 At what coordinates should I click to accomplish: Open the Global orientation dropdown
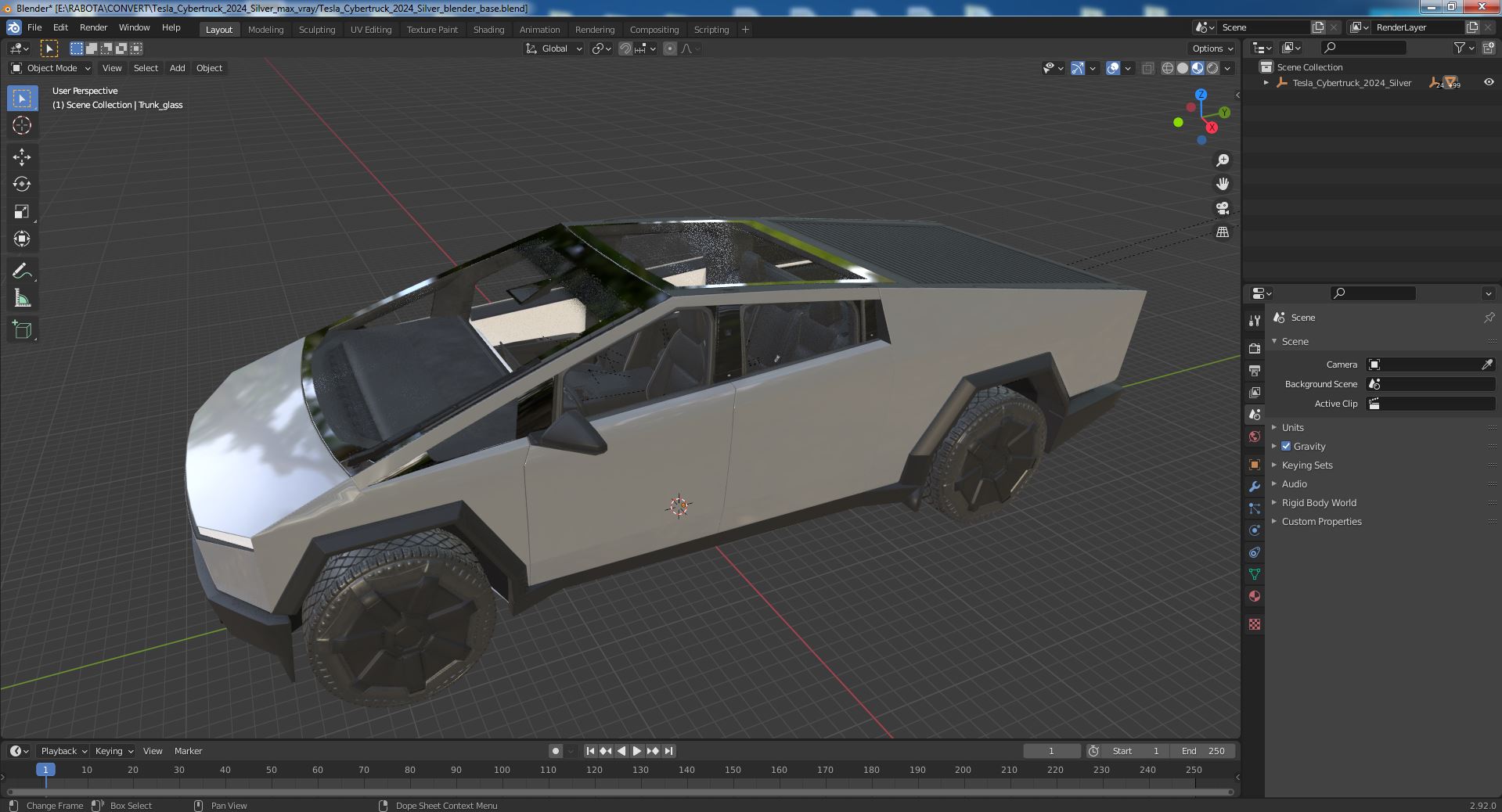click(554, 49)
